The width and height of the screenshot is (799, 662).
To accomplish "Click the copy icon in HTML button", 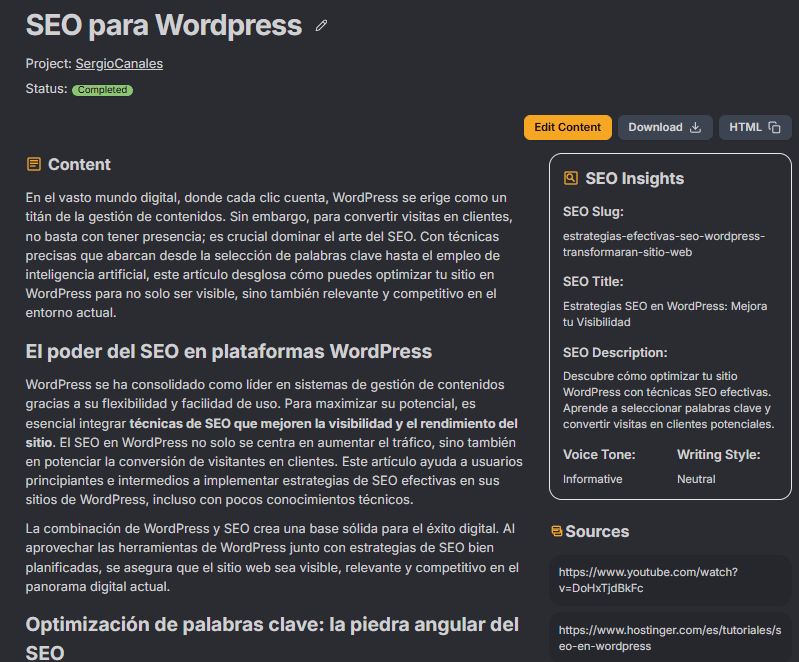I will tap(774, 127).
